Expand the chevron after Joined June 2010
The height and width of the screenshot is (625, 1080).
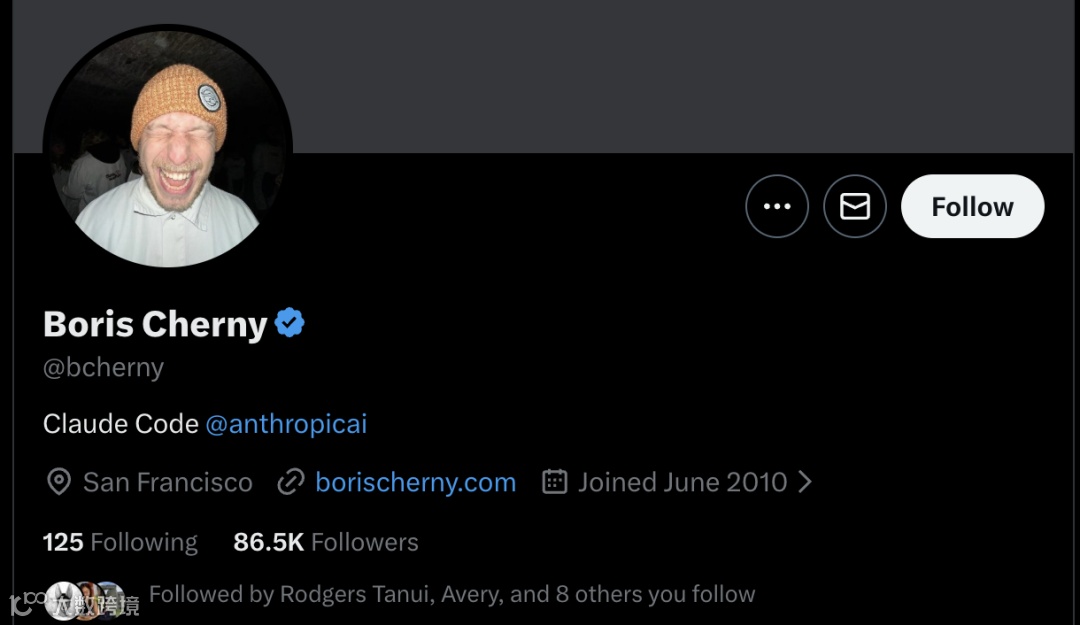805,482
